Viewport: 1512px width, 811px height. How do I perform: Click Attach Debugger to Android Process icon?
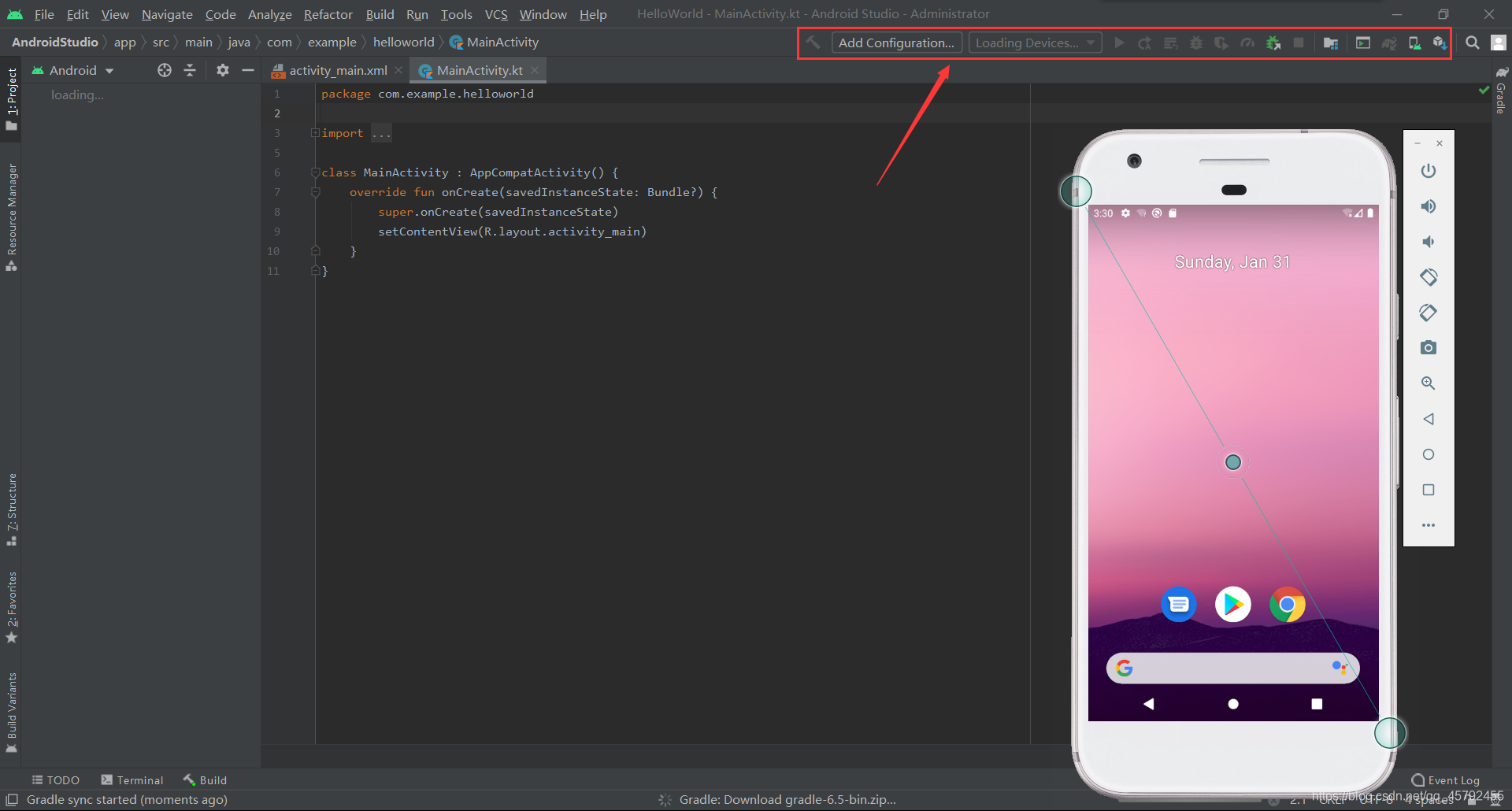tap(1273, 43)
